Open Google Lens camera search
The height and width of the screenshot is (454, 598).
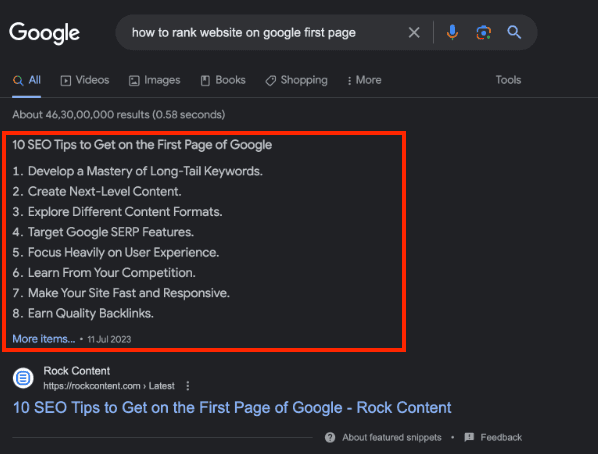[x=483, y=33]
